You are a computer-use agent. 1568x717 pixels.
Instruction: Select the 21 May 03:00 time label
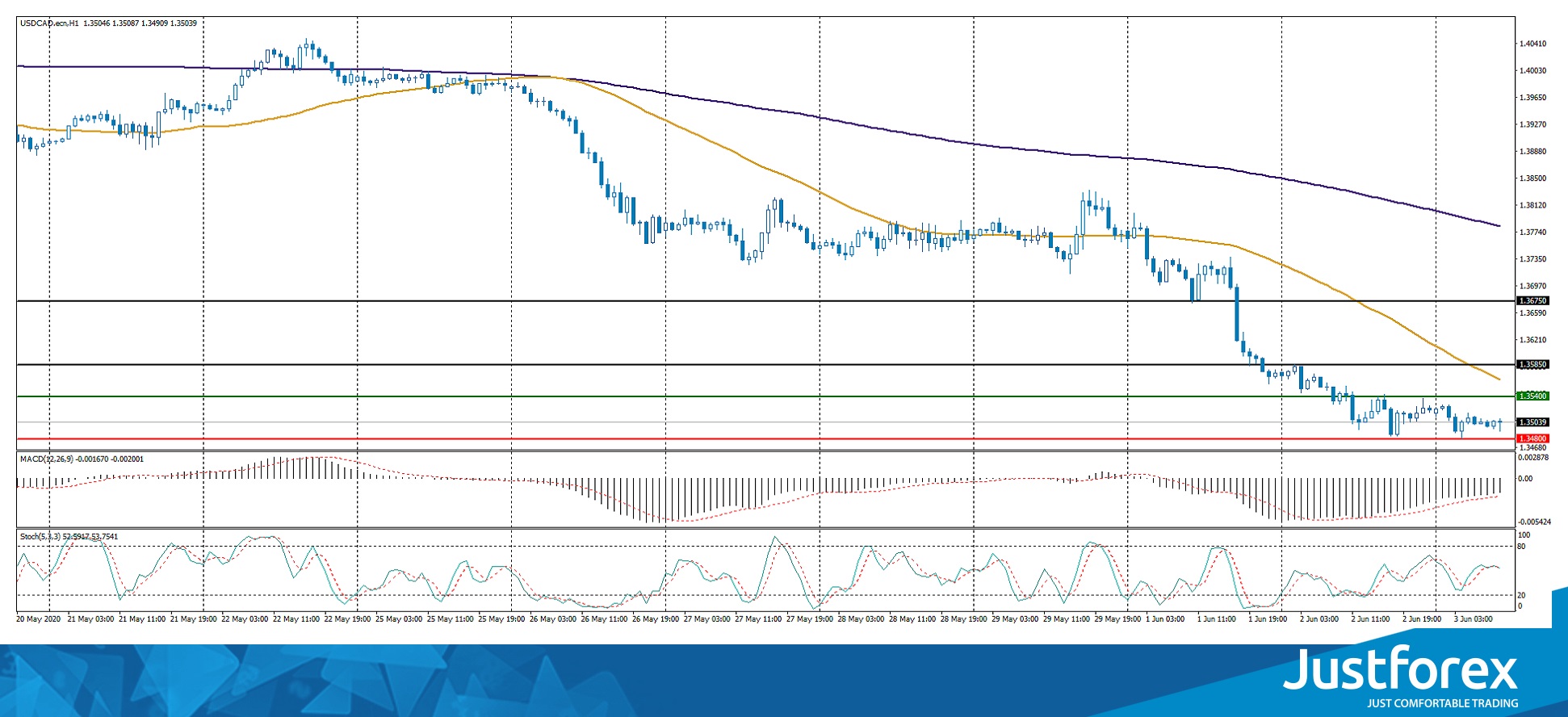[x=90, y=619]
